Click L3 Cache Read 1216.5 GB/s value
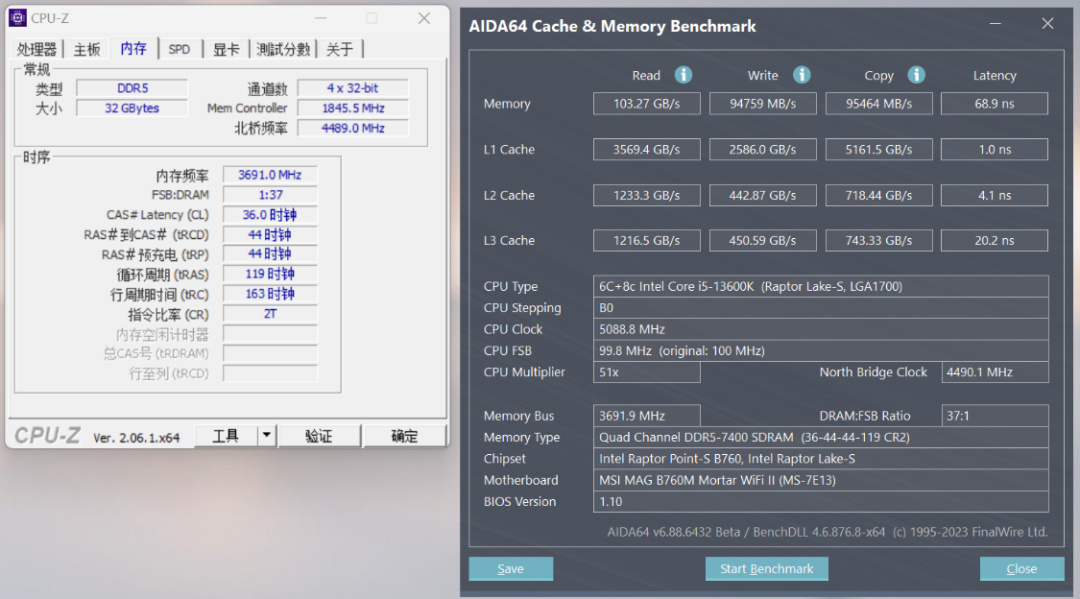 (x=646, y=240)
